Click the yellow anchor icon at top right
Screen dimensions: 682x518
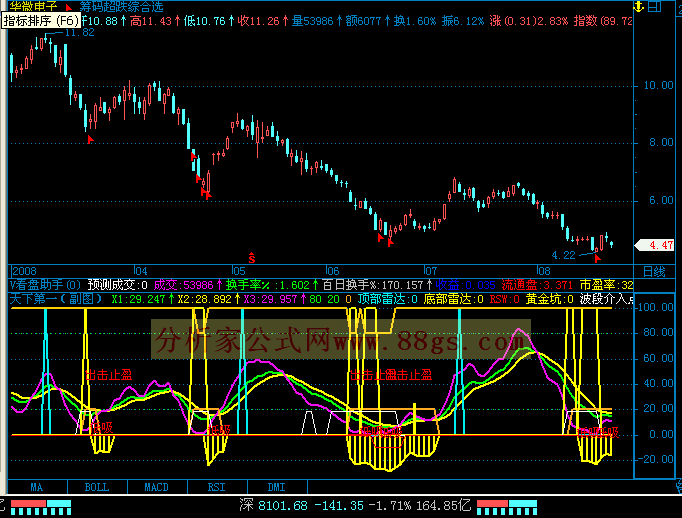click(x=639, y=7)
